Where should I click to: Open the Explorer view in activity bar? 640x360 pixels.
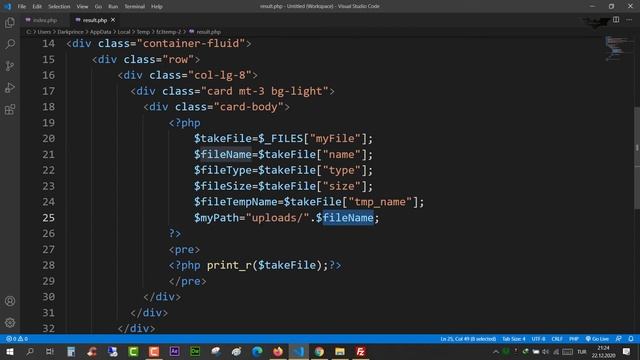10,22
